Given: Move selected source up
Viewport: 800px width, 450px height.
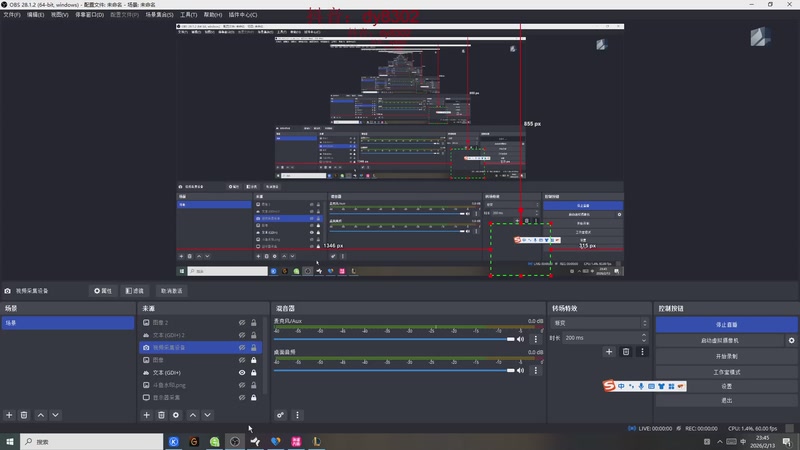Looking at the screenshot, I should [193, 415].
